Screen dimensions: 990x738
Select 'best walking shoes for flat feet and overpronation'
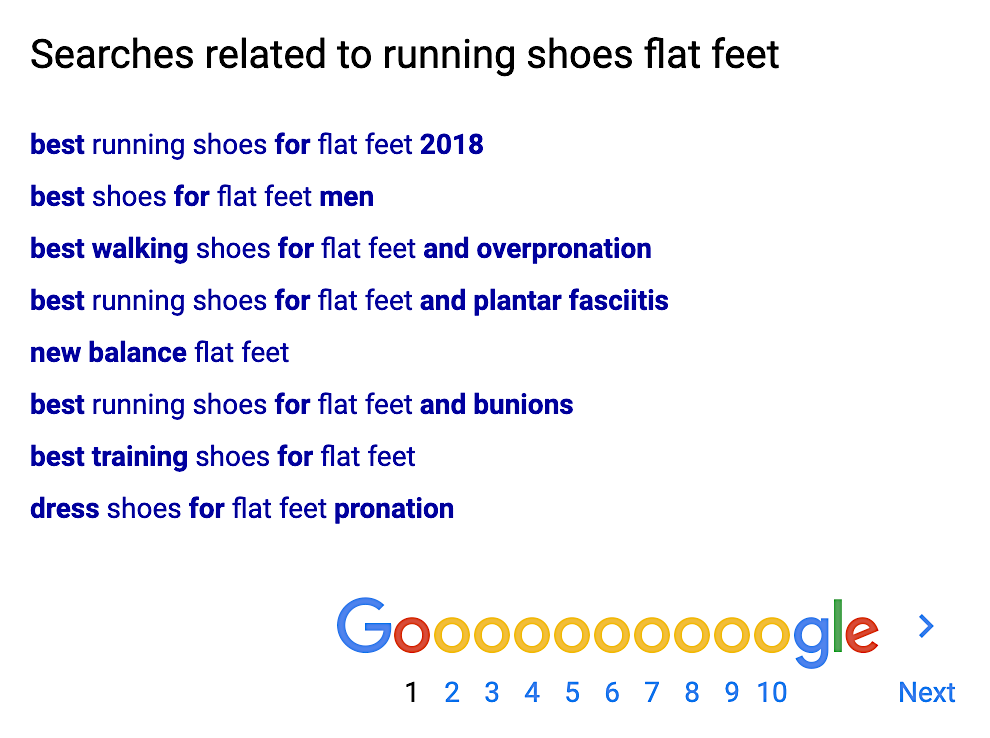341,249
